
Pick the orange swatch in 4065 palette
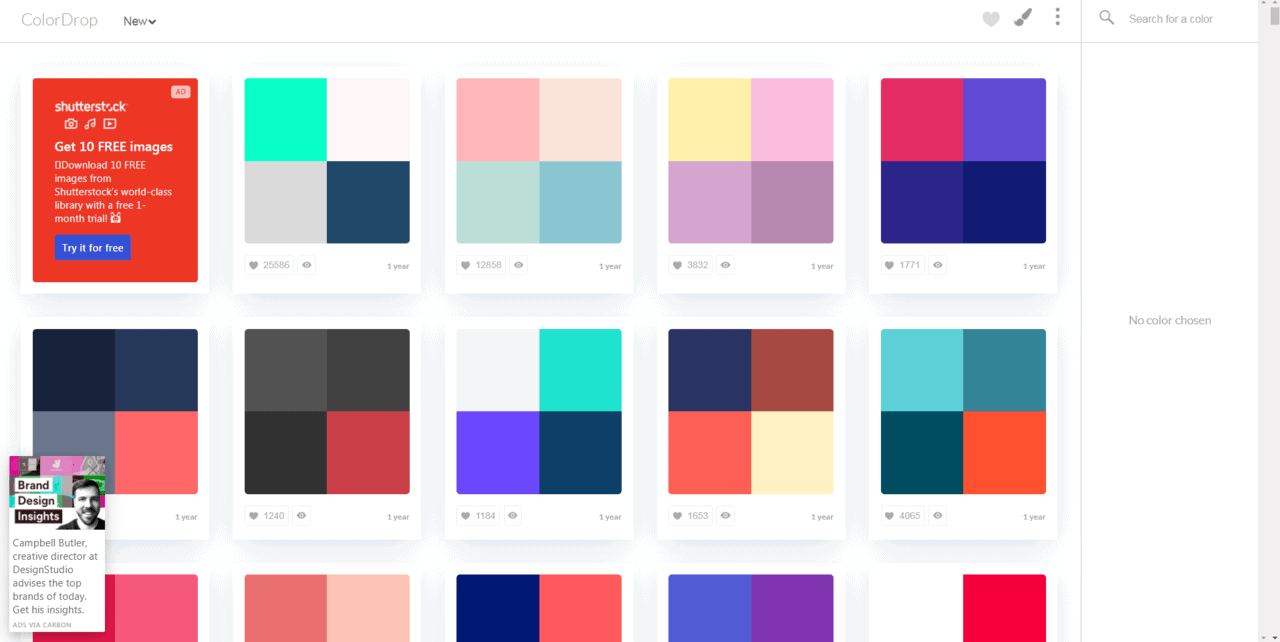[1004, 452]
